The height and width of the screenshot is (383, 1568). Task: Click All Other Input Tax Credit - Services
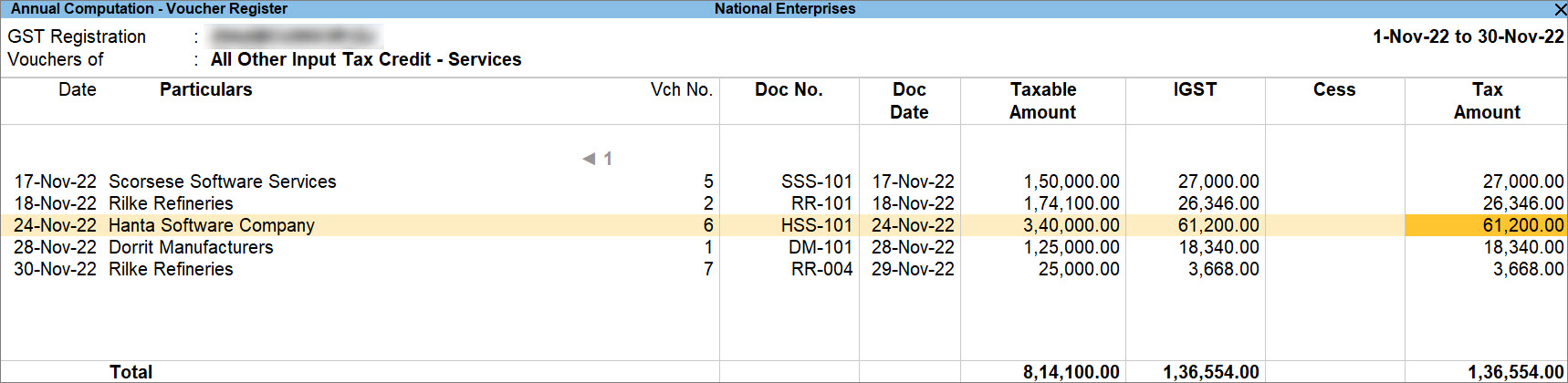click(x=366, y=59)
